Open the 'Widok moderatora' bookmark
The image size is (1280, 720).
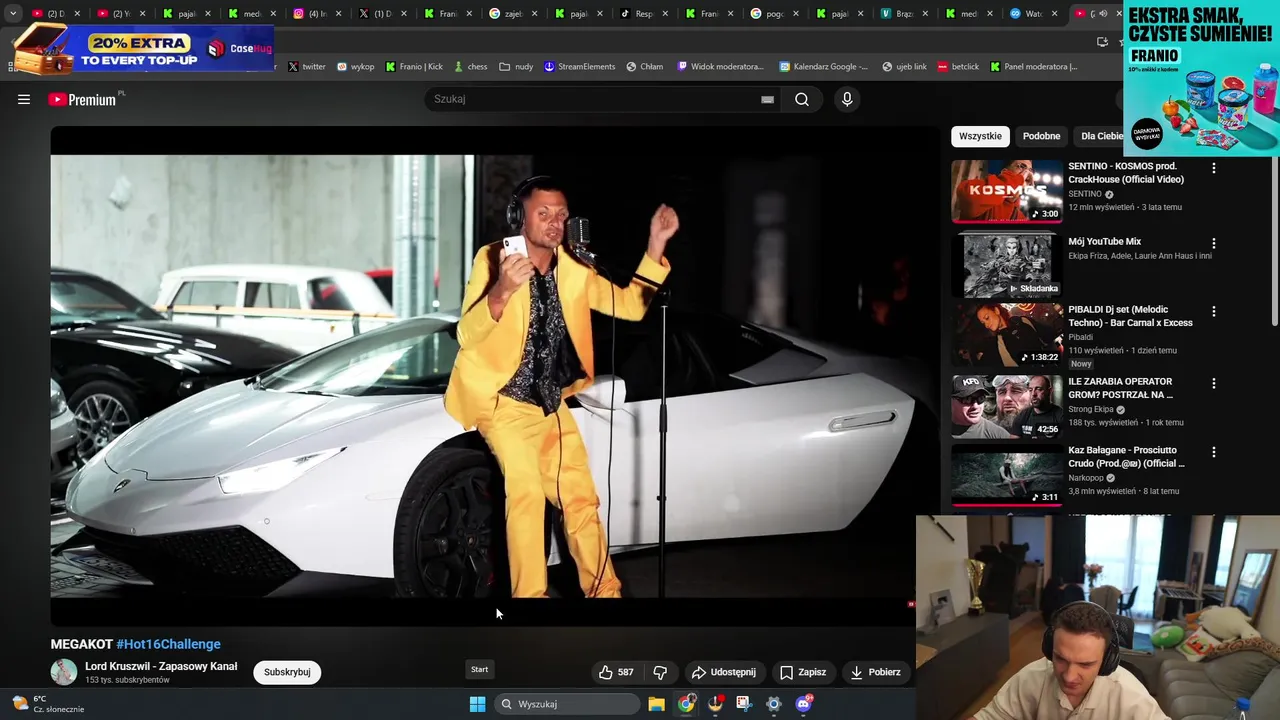click(x=720, y=67)
